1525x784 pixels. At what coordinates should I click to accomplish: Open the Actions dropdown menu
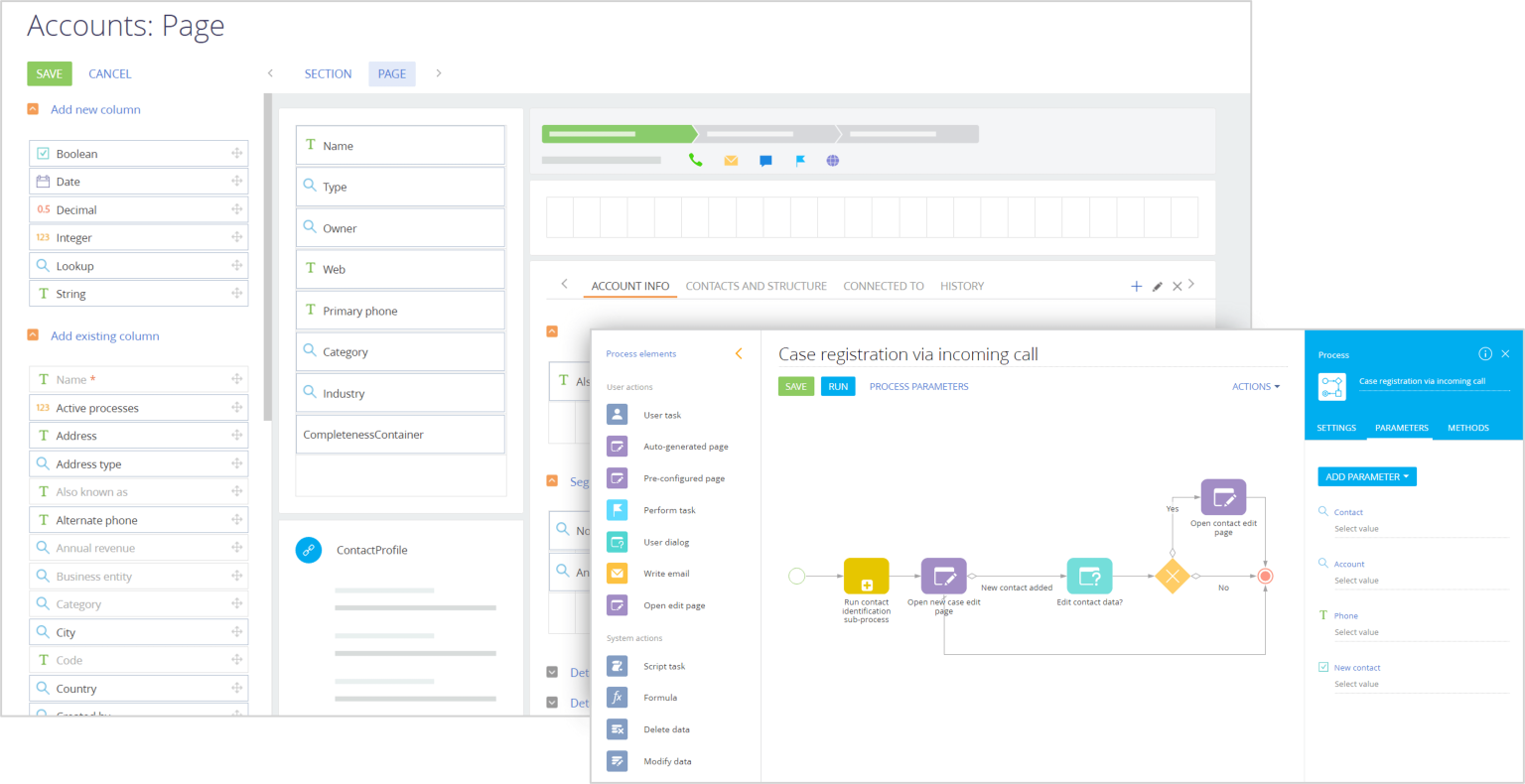coord(1255,387)
